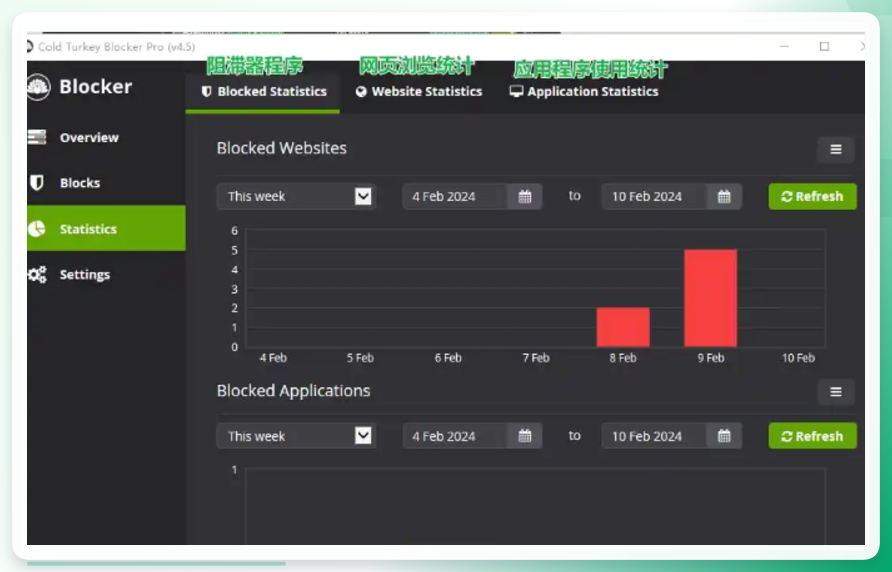Click the monitor icon on Application Statistics tab
This screenshot has height=572, width=892.
(x=516, y=91)
